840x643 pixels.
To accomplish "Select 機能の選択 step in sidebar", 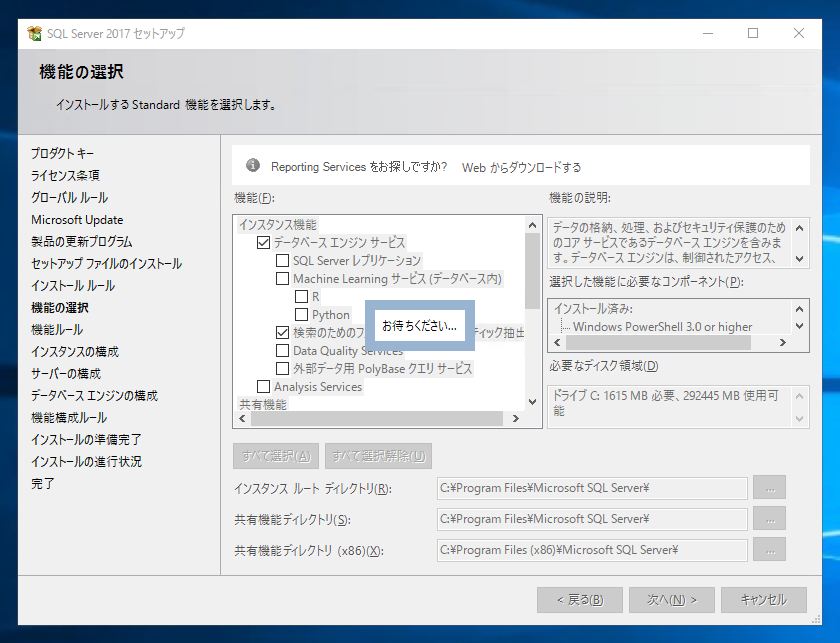I will (60, 308).
